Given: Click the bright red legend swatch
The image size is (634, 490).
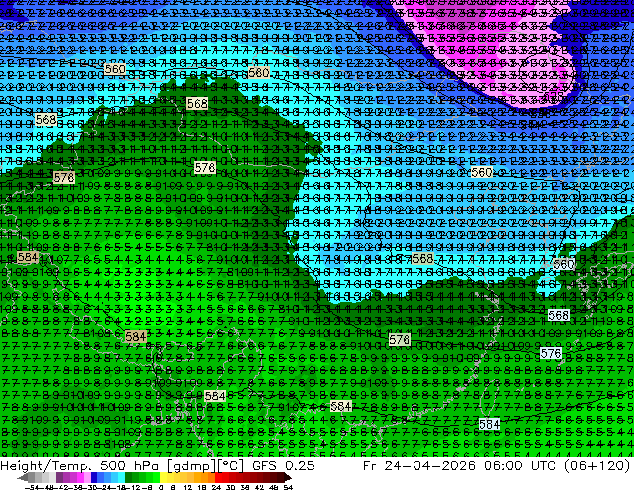Looking at the screenshot, I should click(219, 477).
